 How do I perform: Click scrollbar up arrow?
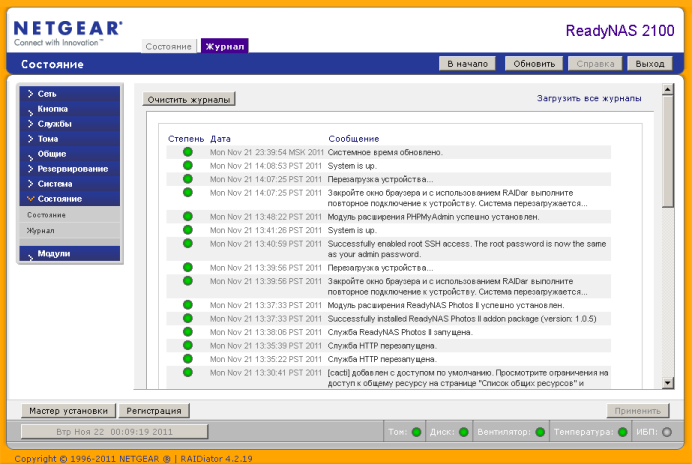pyautogui.click(x=668, y=89)
